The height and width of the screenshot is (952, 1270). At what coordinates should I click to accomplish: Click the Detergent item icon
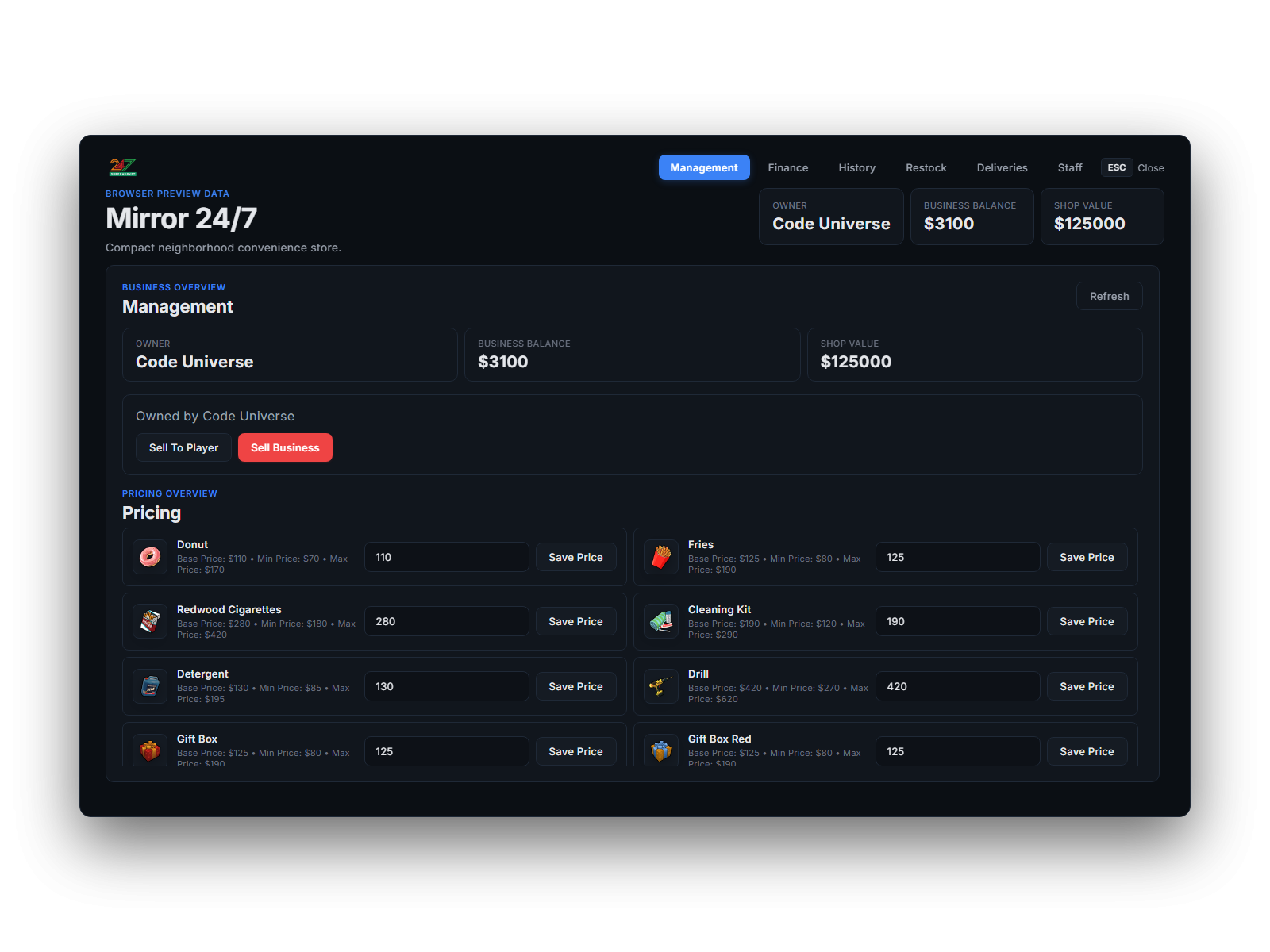point(150,686)
